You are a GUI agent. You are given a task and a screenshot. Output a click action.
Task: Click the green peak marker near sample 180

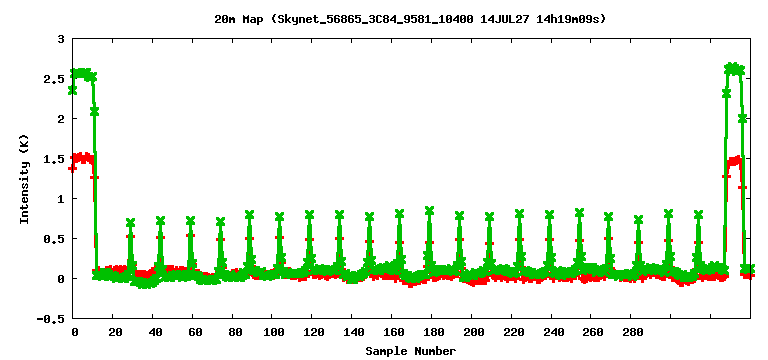point(430,211)
